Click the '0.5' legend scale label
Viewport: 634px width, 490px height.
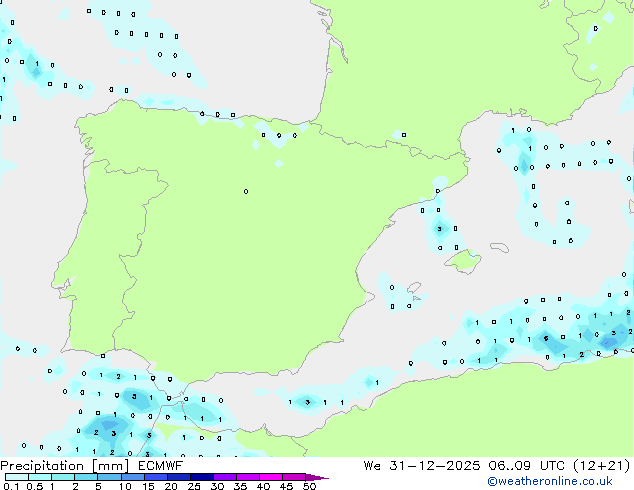coord(35,486)
